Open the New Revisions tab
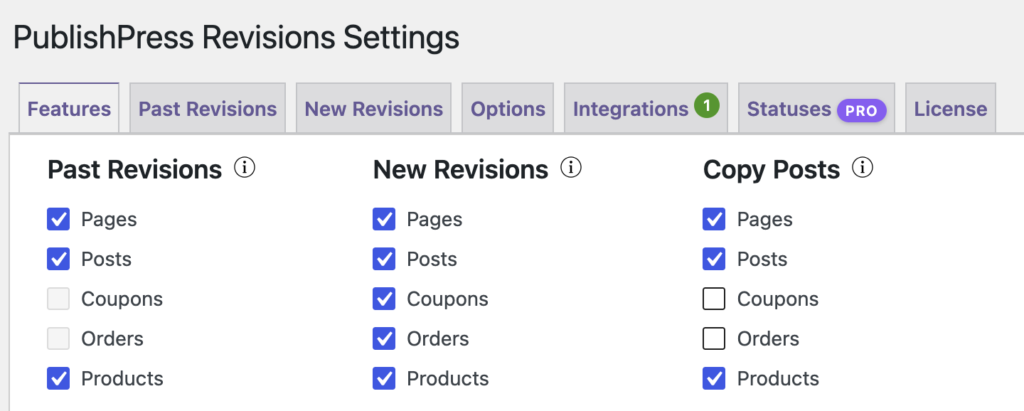Viewport: 1024px width, 411px height. 374,108
